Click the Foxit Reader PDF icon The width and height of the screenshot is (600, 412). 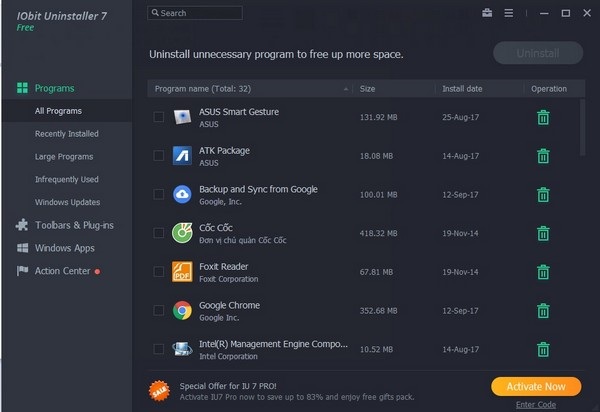click(182, 272)
